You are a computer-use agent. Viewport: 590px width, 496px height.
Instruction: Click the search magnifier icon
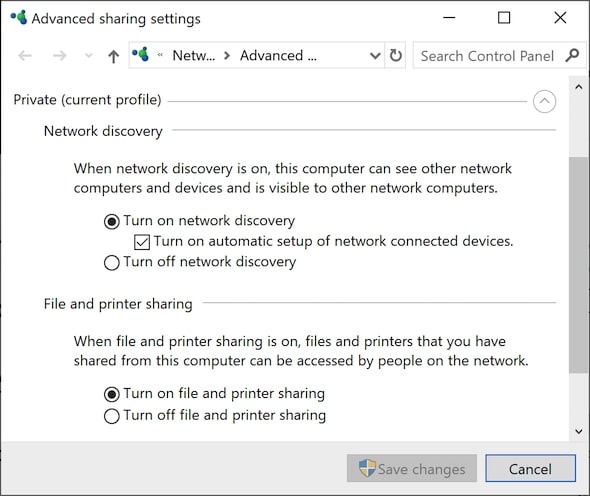(572, 55)
